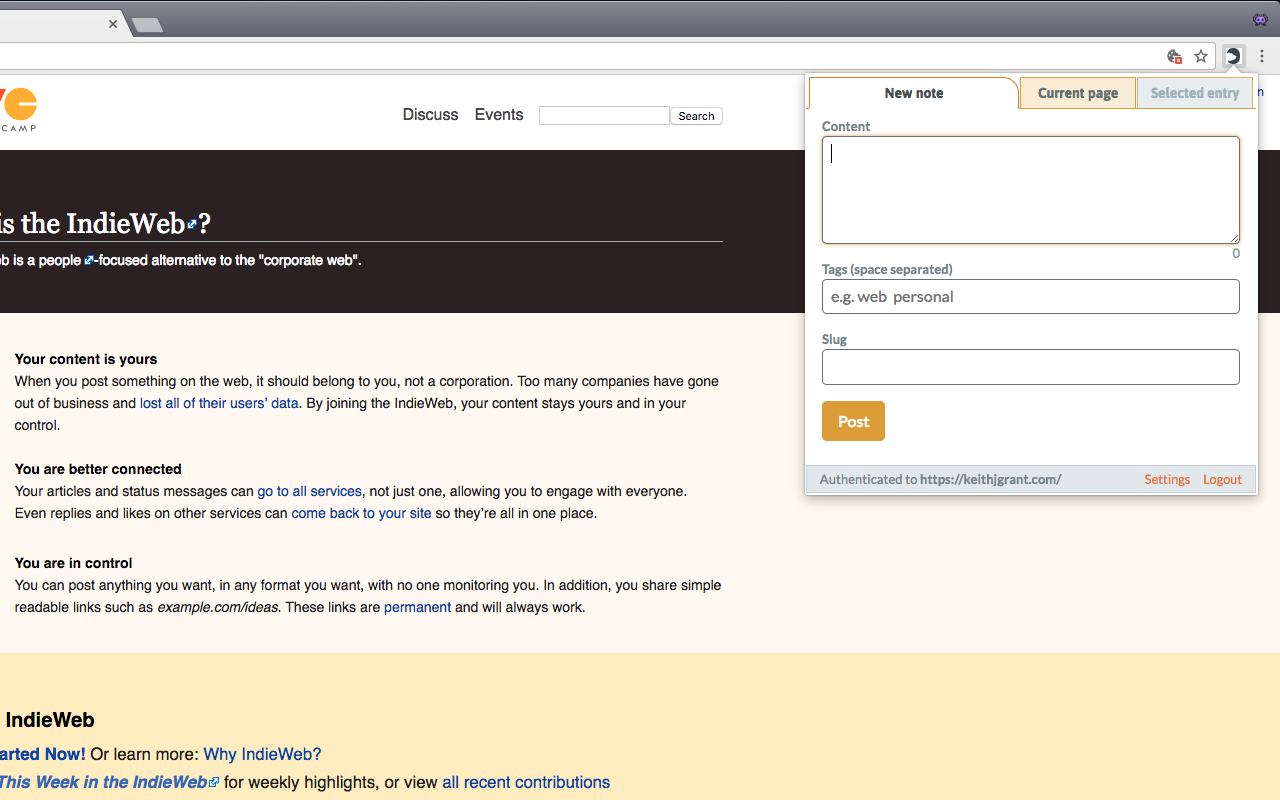1280x800 pixels.
Task: Select the Selected entry tab
Action: point(1195,93)
